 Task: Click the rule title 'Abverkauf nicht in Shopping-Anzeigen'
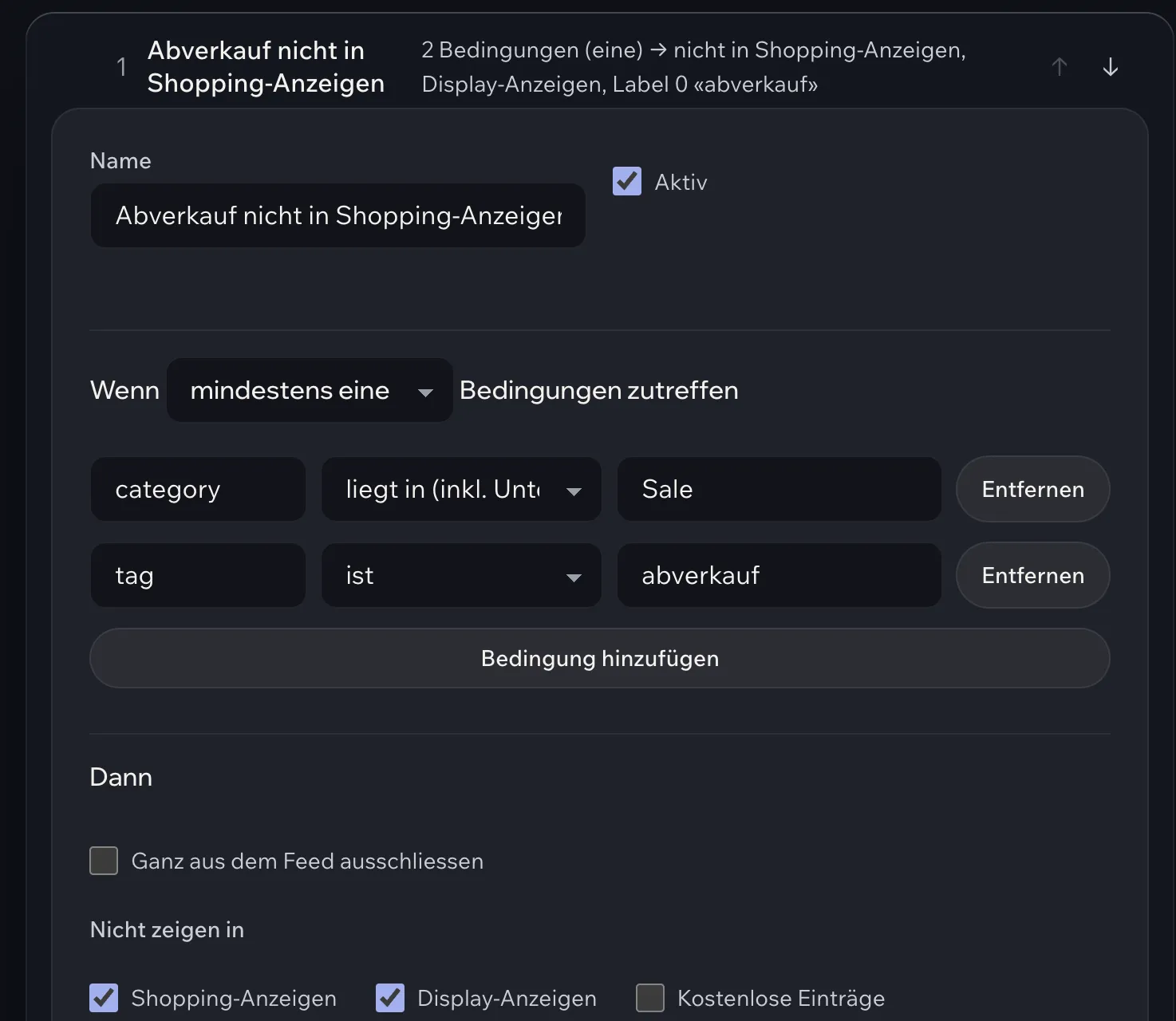(266, 67)
